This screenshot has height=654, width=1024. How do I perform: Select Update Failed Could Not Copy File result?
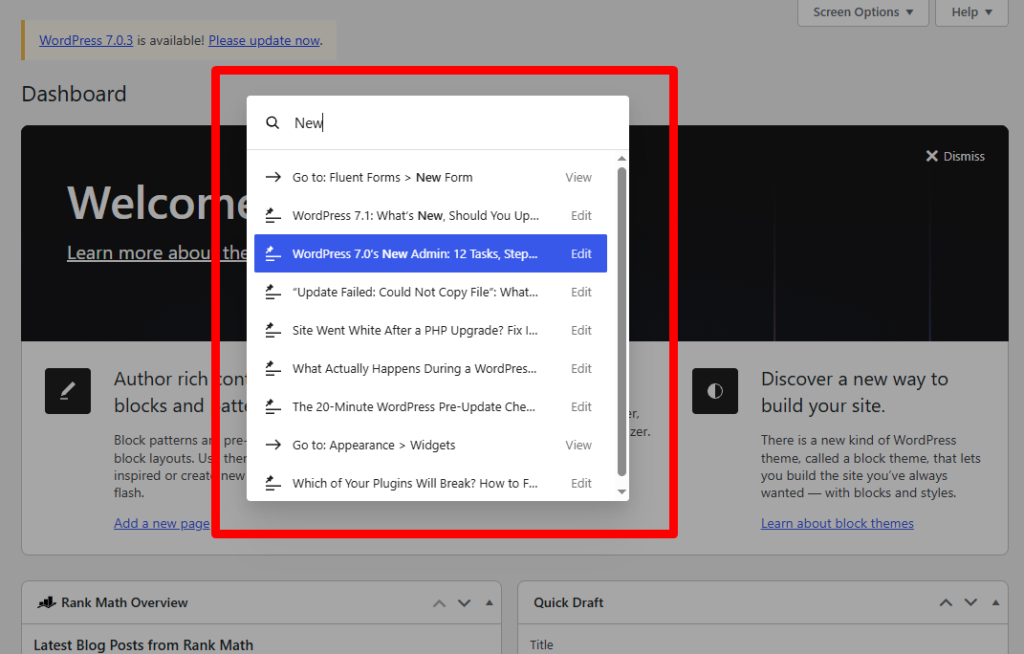tap(430, 292)
